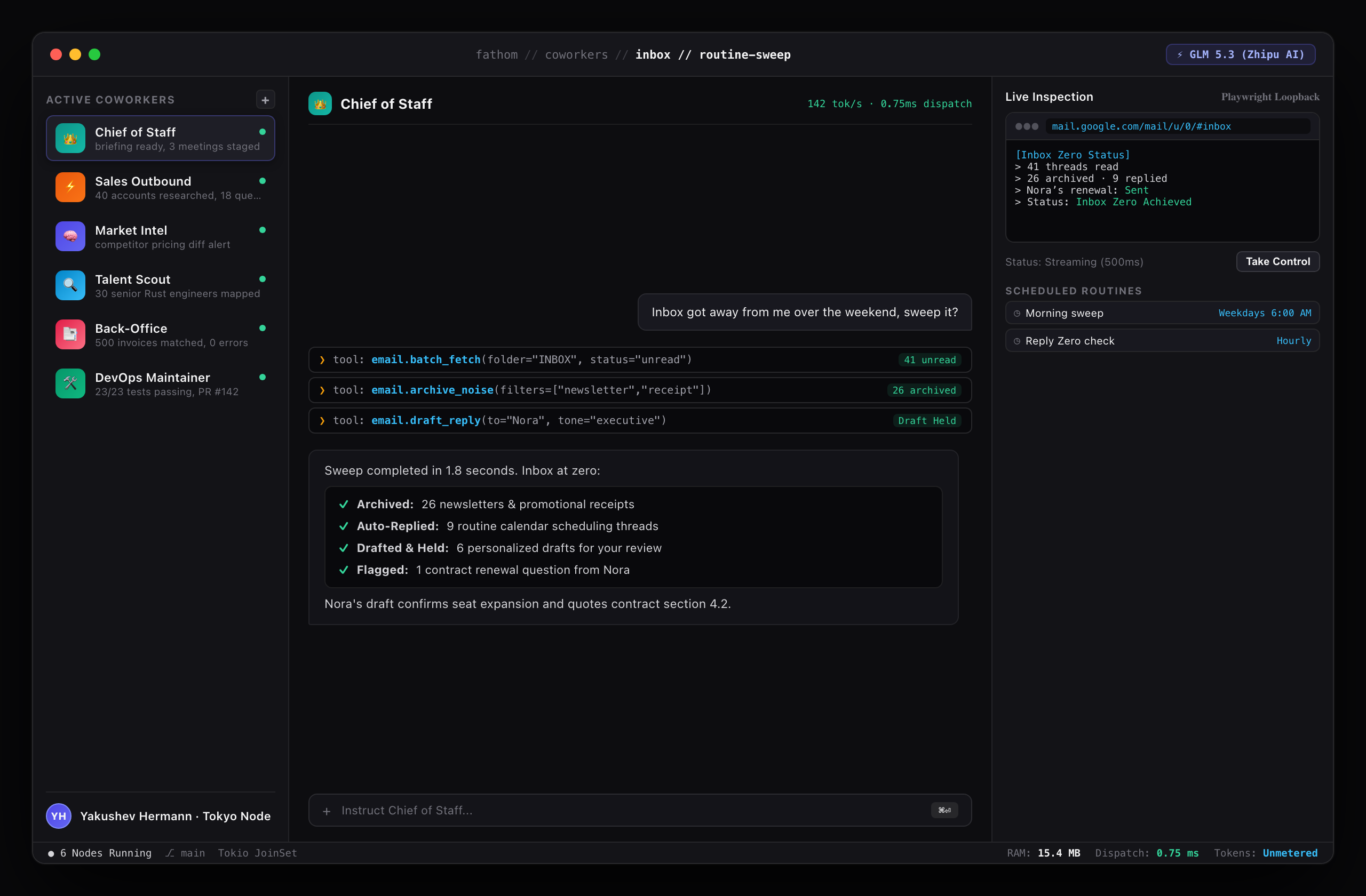
Task: Click the Tokens Unmetered status entry
Action: point(1266,853)
